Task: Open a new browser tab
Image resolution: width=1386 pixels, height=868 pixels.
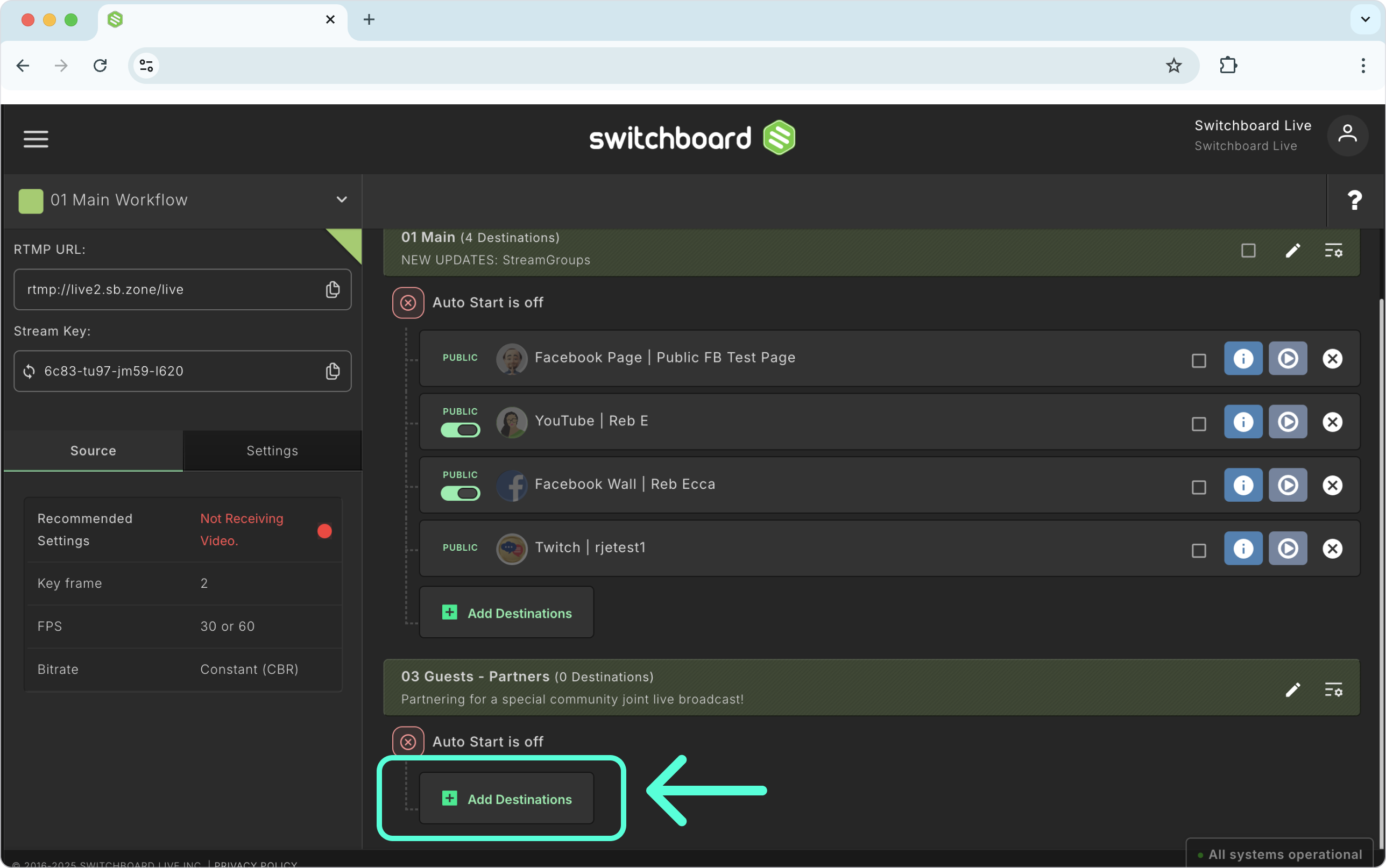Action: click(369, 20)
